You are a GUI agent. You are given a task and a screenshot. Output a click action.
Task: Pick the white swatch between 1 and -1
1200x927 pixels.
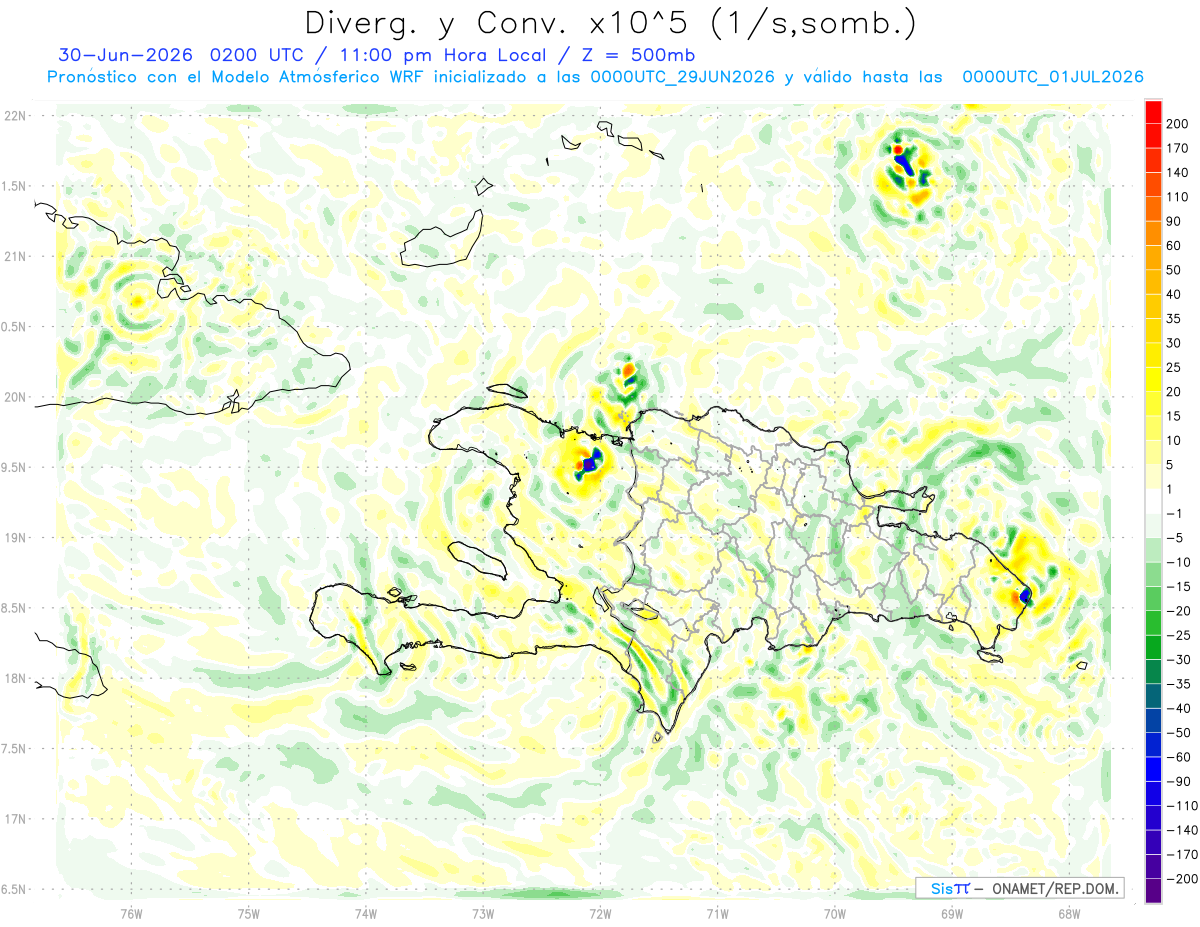[1153, 501]
